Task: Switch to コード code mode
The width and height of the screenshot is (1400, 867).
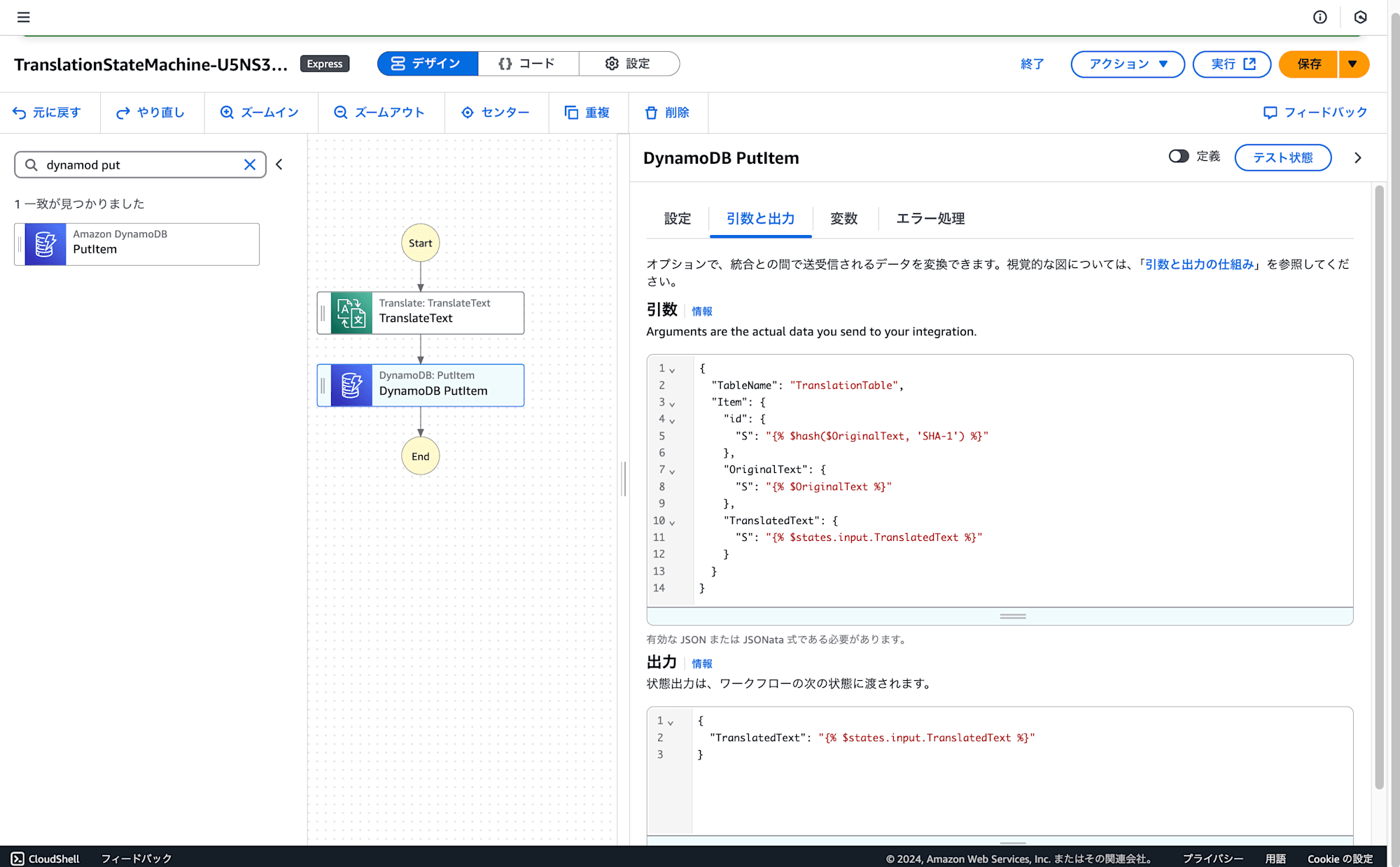Action: pos(528,64)
